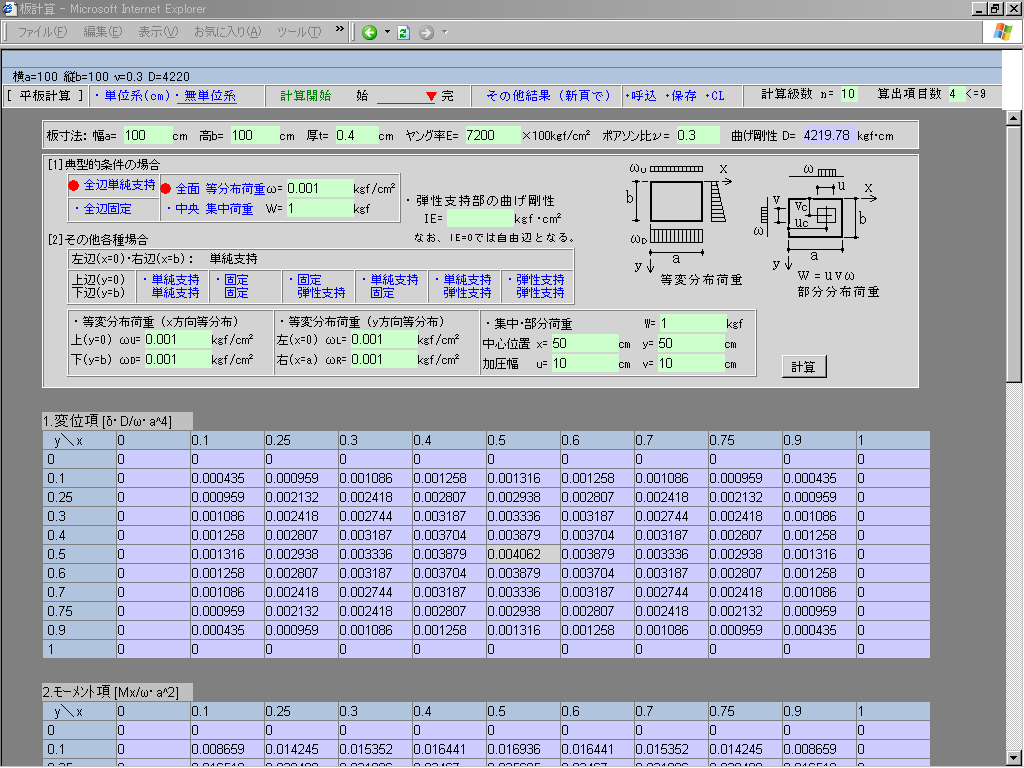Click the browser Forward arrow icon
Image resolution: width=1024 pixels, height=768 pixels.
click(427, 32)
